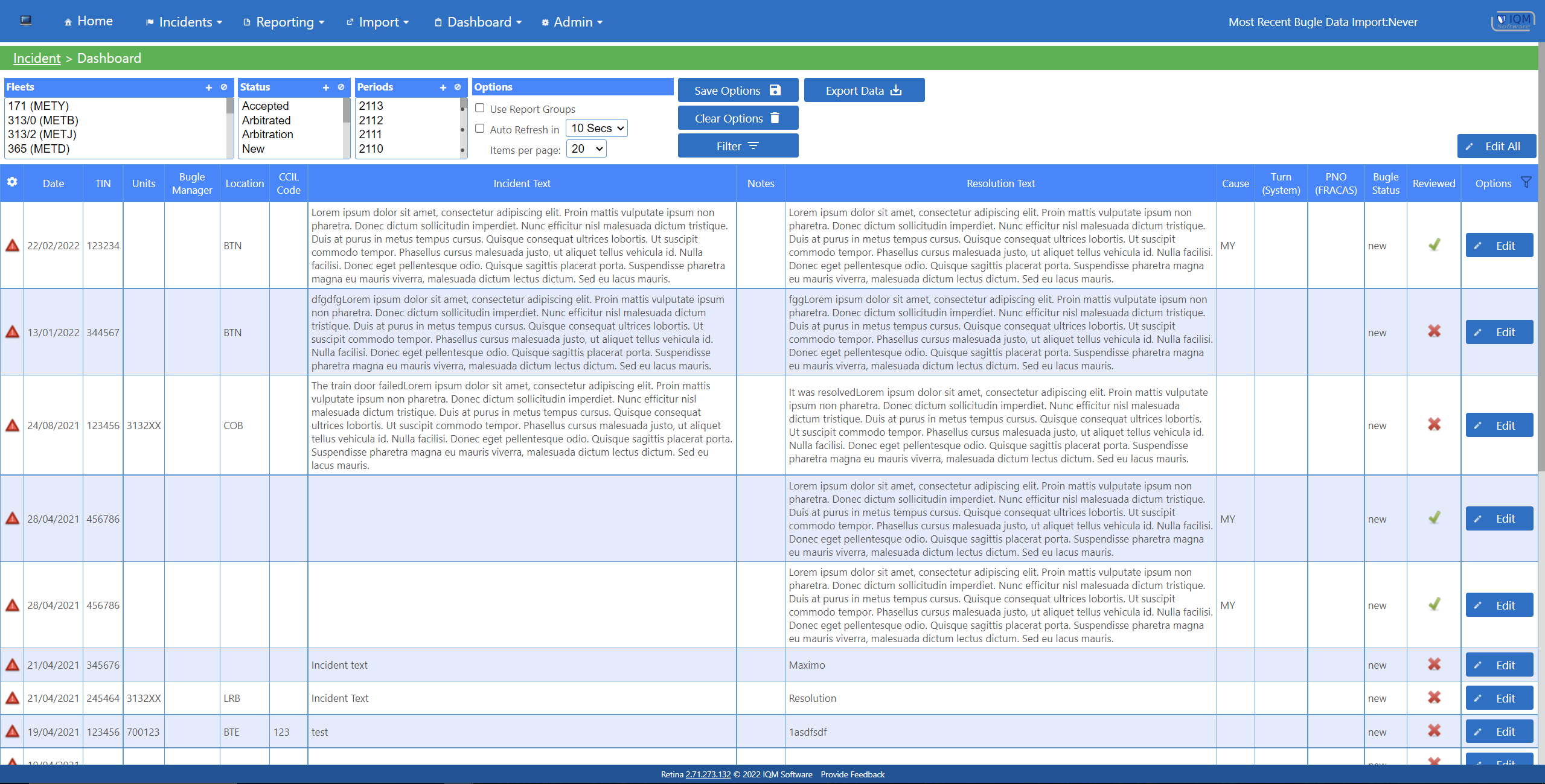Screen dimensions: 1545x784
Task: Click the Incident breadcrumb link
Action: tap(37, 59)
